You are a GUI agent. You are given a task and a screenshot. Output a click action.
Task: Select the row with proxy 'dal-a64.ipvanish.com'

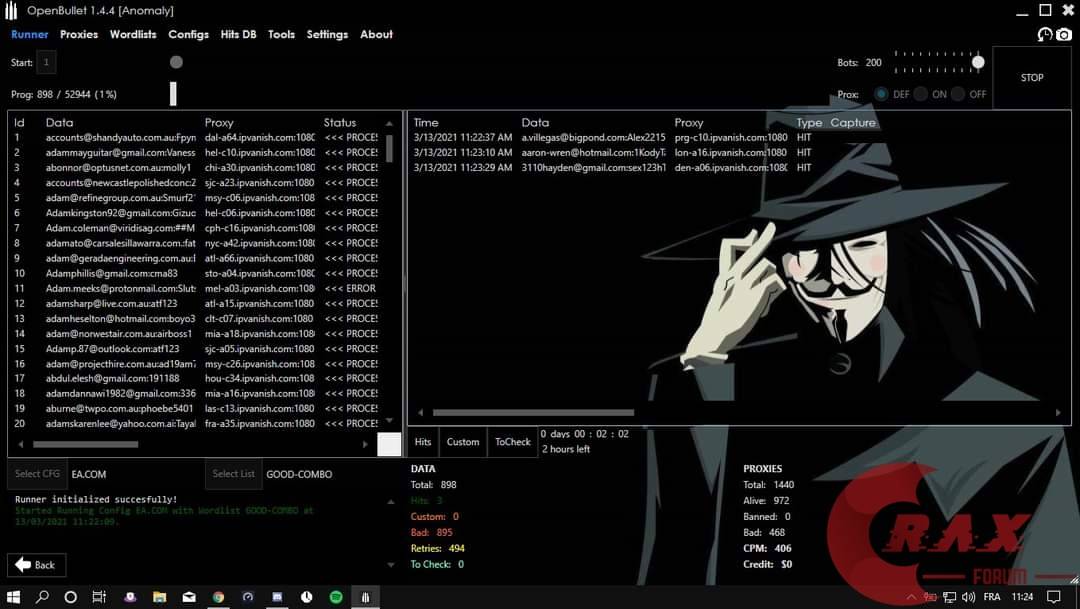(x=196, y=138)
